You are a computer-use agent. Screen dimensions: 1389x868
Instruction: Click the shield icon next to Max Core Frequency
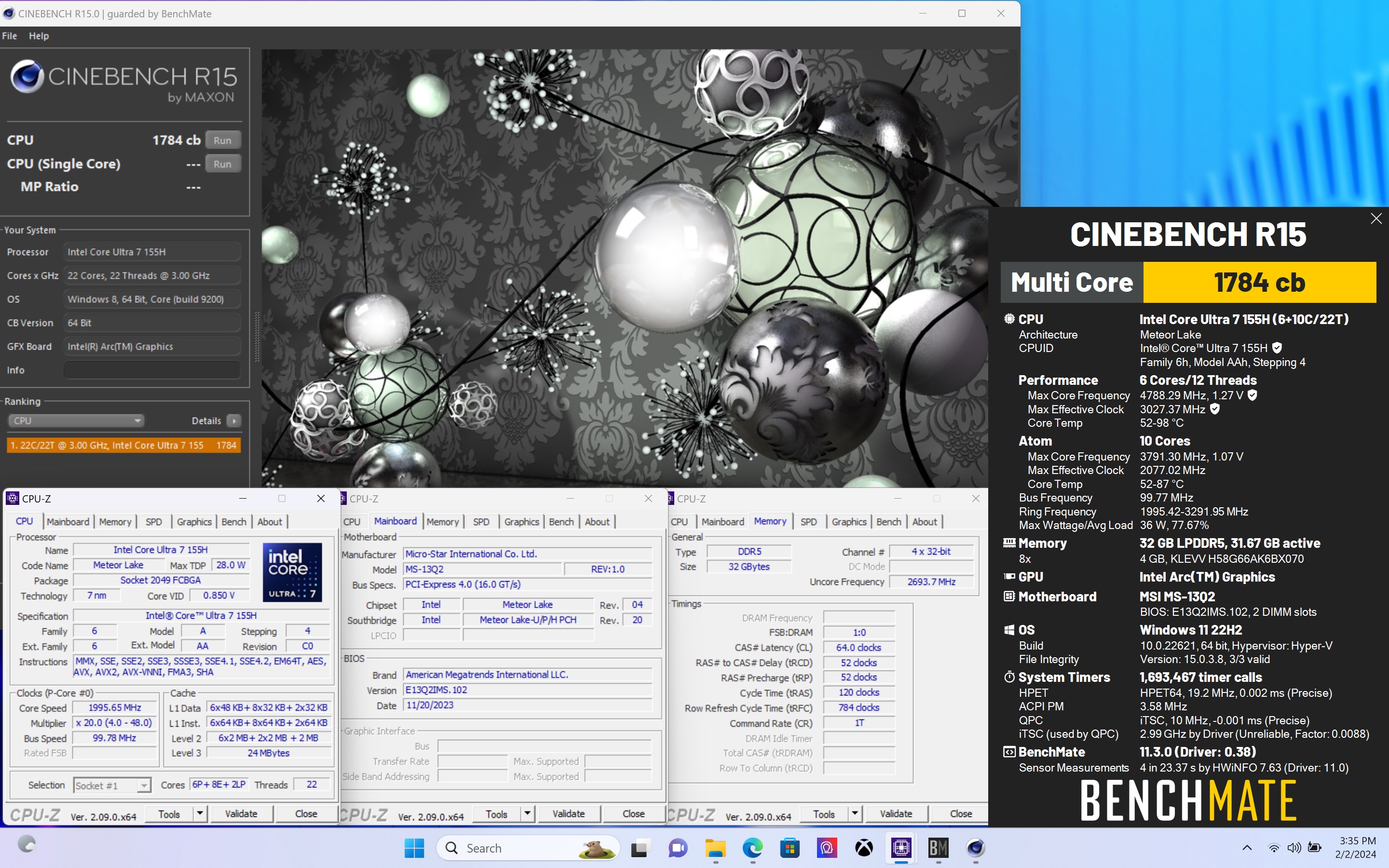(x=1253, y=395)
